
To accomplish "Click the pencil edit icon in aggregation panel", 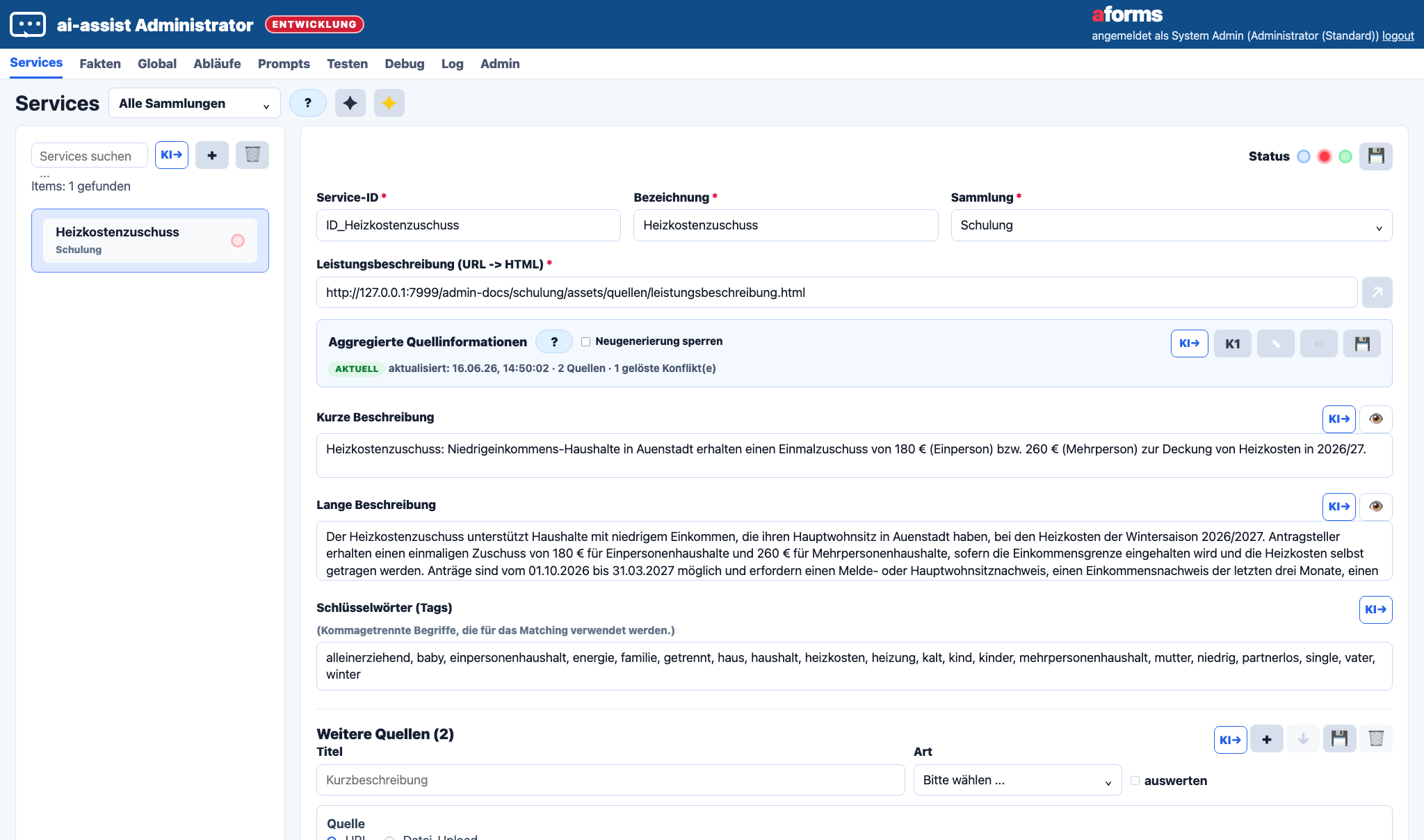I will click(x=1276, y=344).
